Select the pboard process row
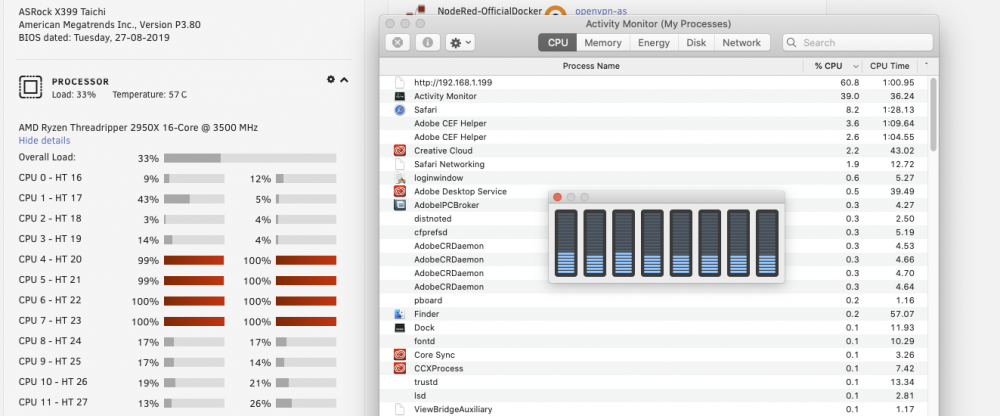Screen dimensions: 1000x416 click(654, 301)
